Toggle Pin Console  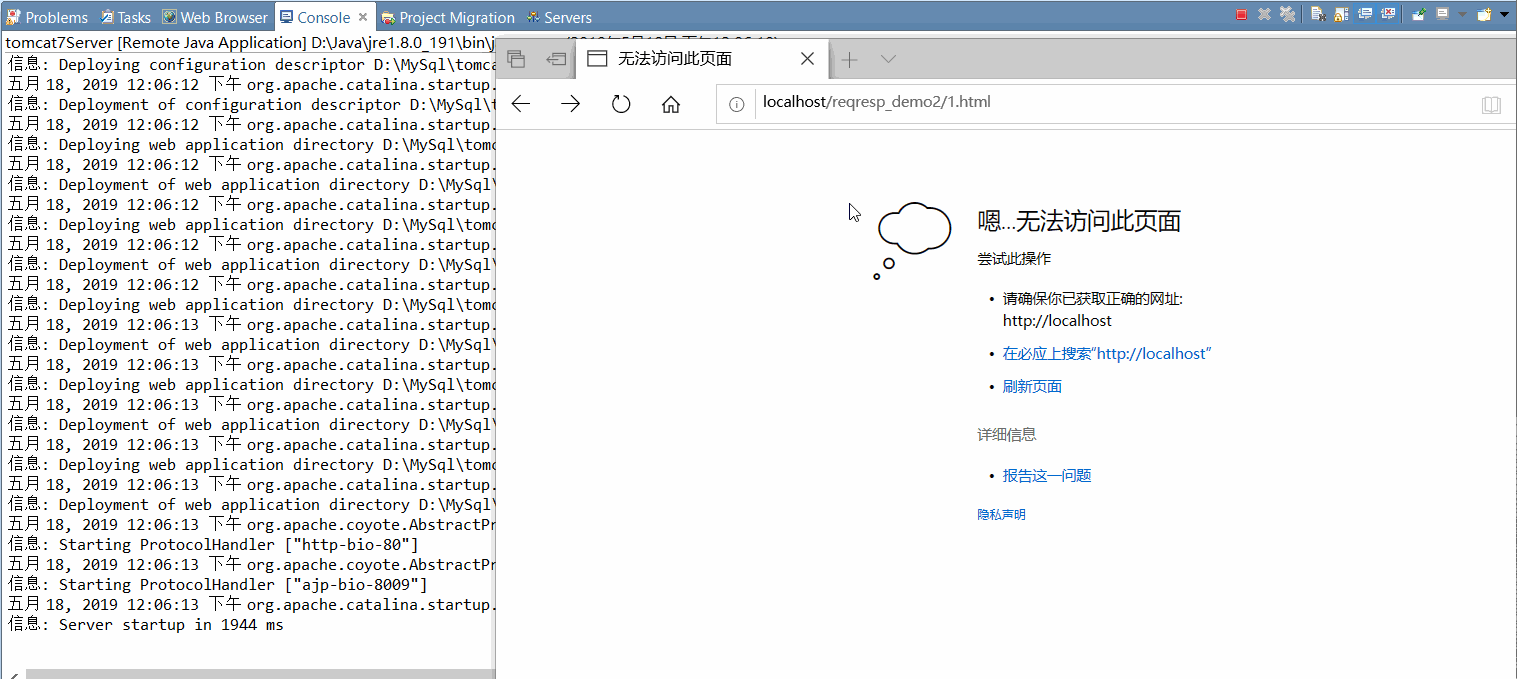tap(1418, 14)
